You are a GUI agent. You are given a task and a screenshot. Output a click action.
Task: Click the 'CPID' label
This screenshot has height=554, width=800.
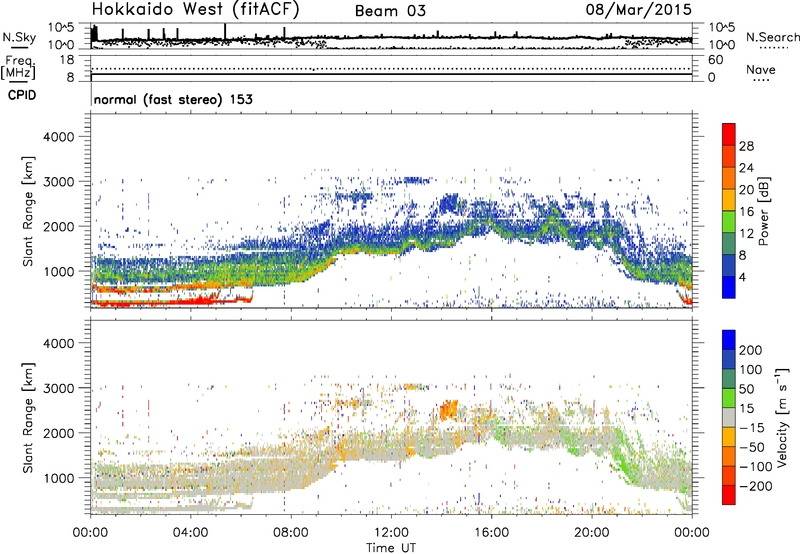[22, 95]
